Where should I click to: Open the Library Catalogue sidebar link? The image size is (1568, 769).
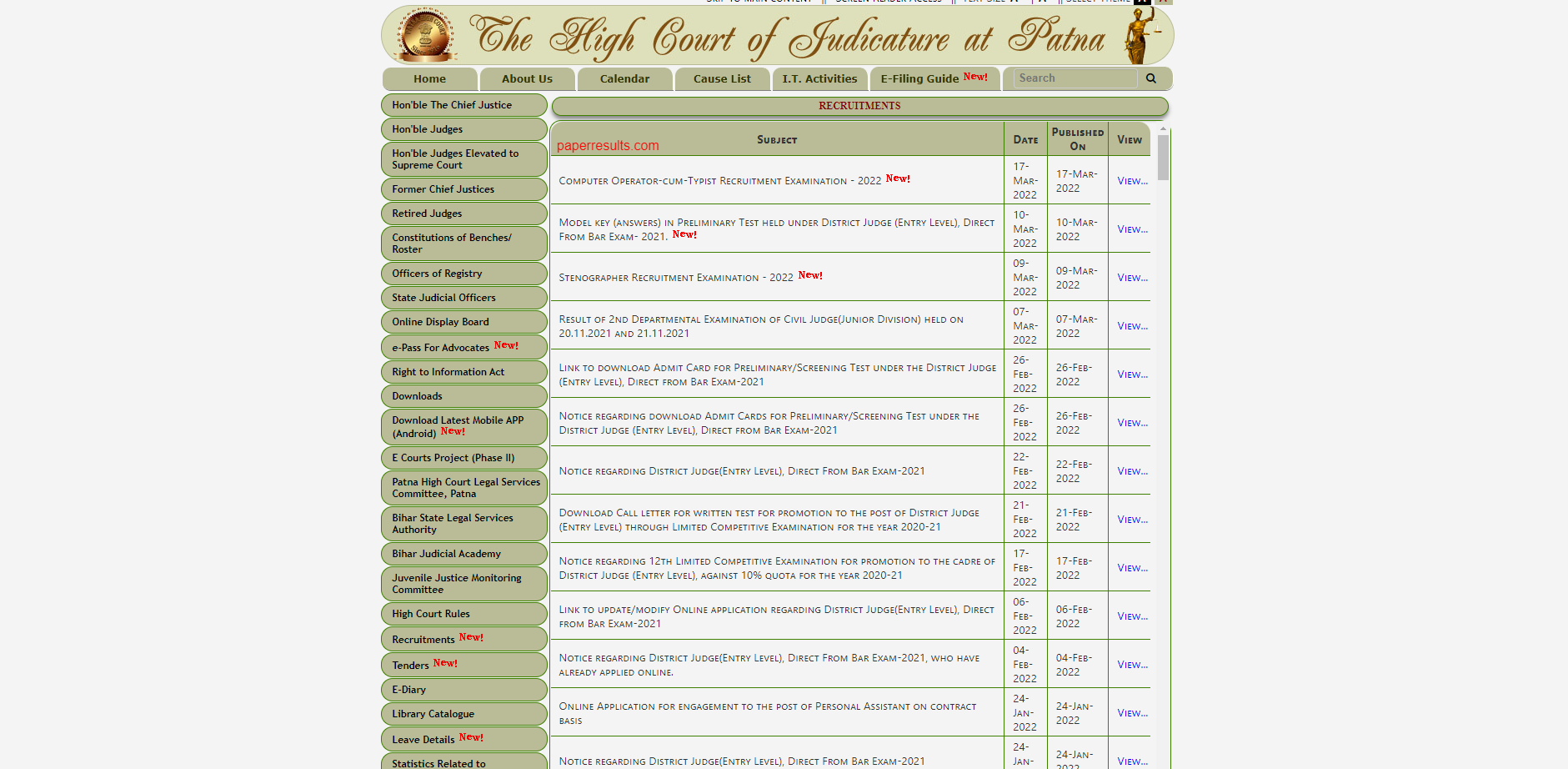click(x=463, y=714)
